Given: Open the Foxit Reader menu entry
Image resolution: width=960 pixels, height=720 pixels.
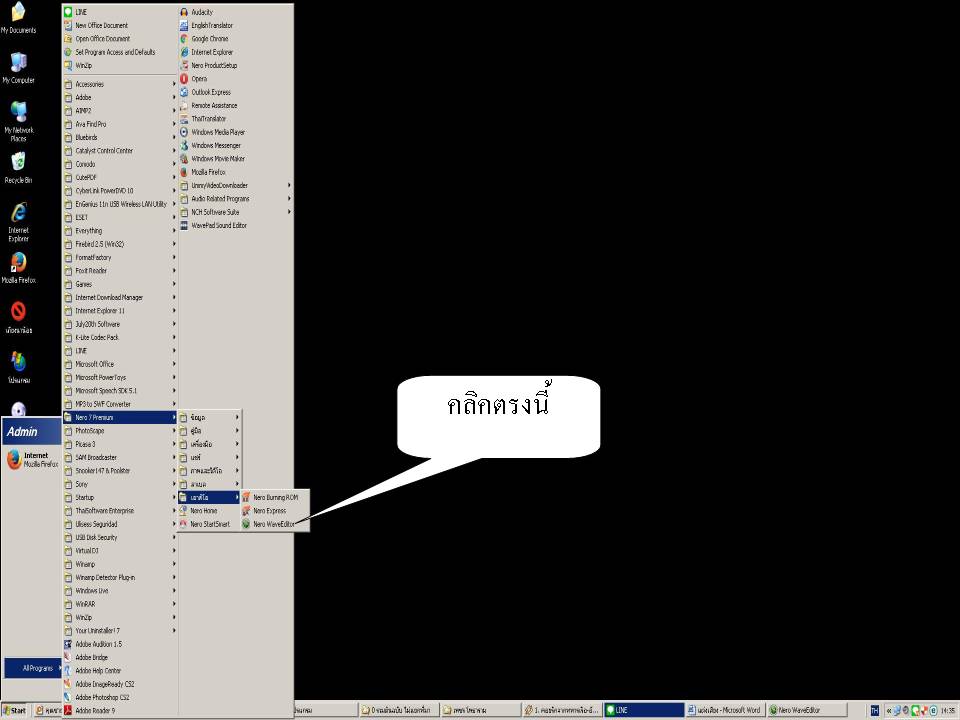Looking at the screenshot, I should tap(120, 271).
